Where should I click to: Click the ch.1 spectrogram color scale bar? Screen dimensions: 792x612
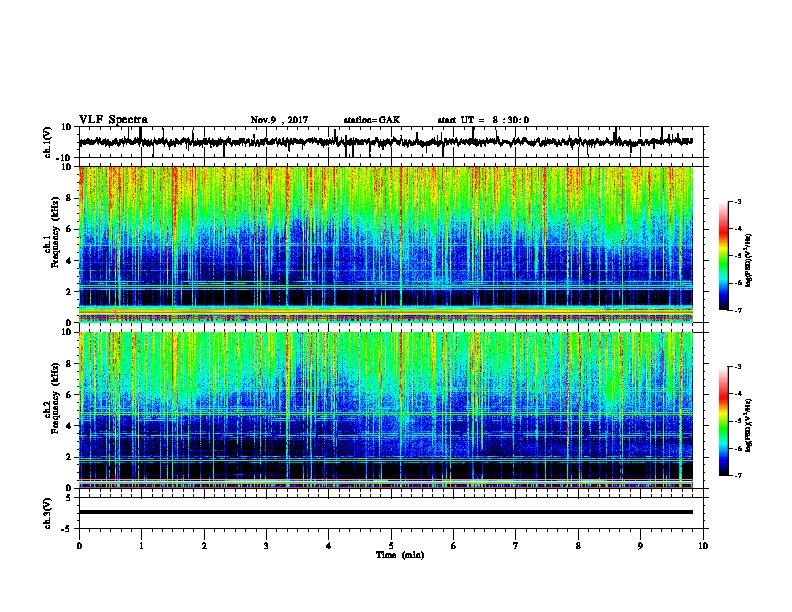(724, 256)
